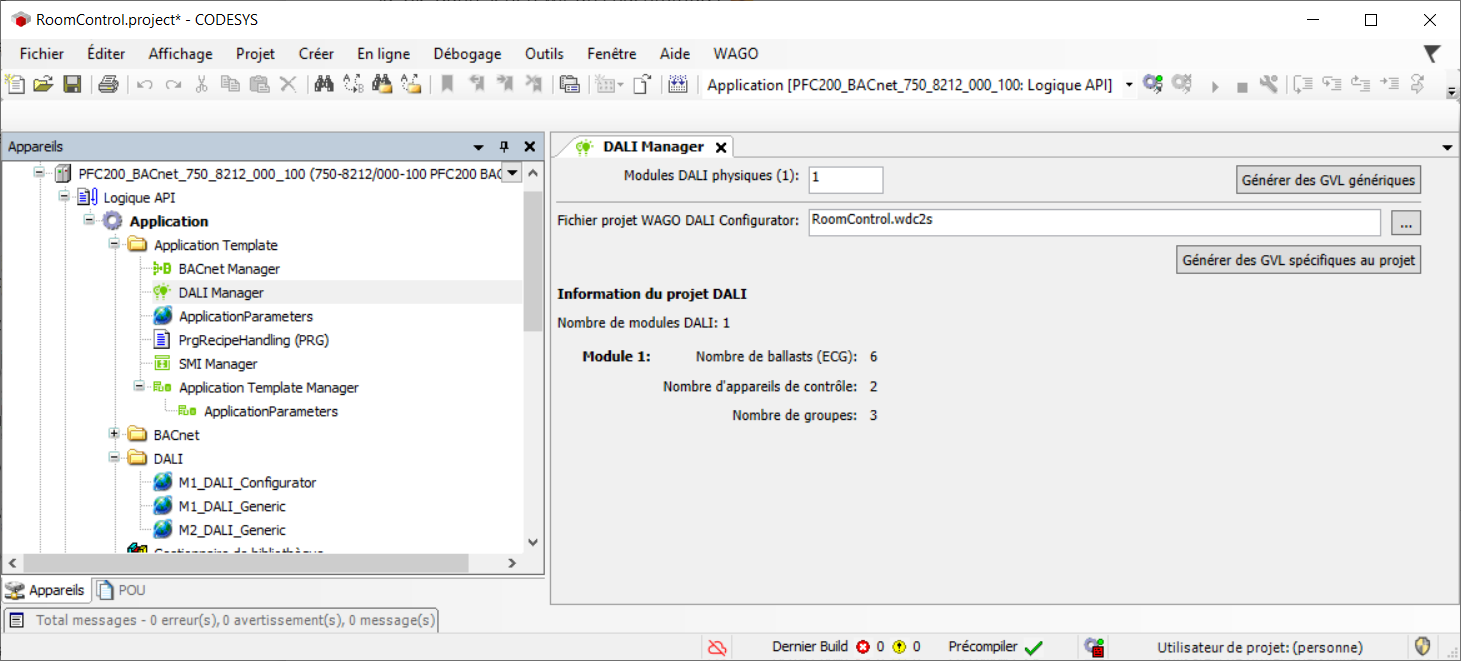The image size is (1461, 661).
Task: Browse for DALI Configurator file with ellipsis button
Action: (x=1406, y=222)
